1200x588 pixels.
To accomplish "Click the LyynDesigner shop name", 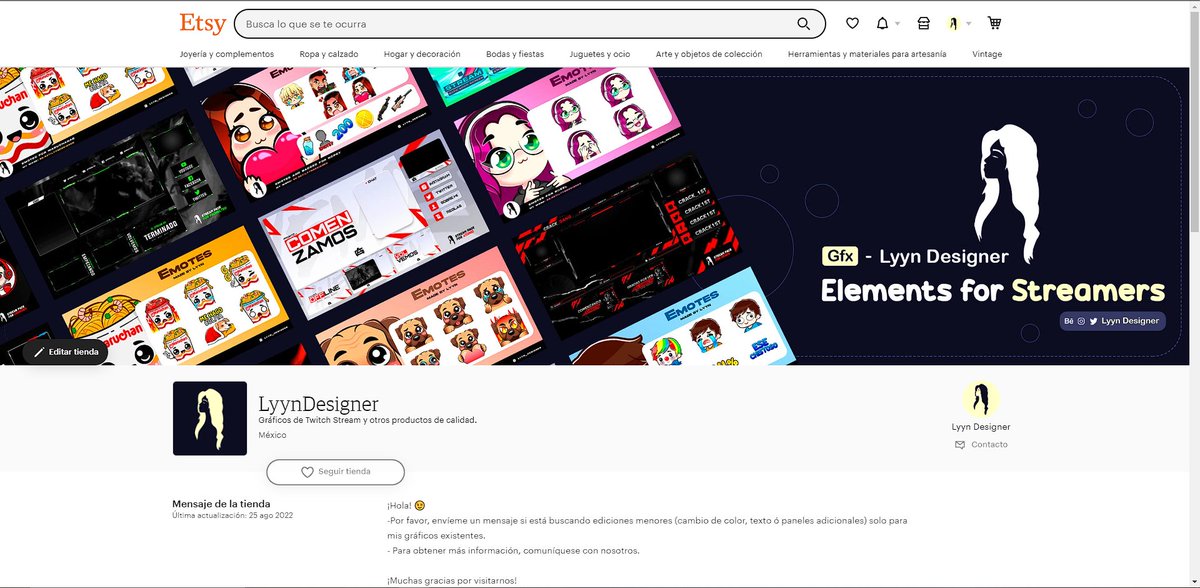I will click(318, 404).
